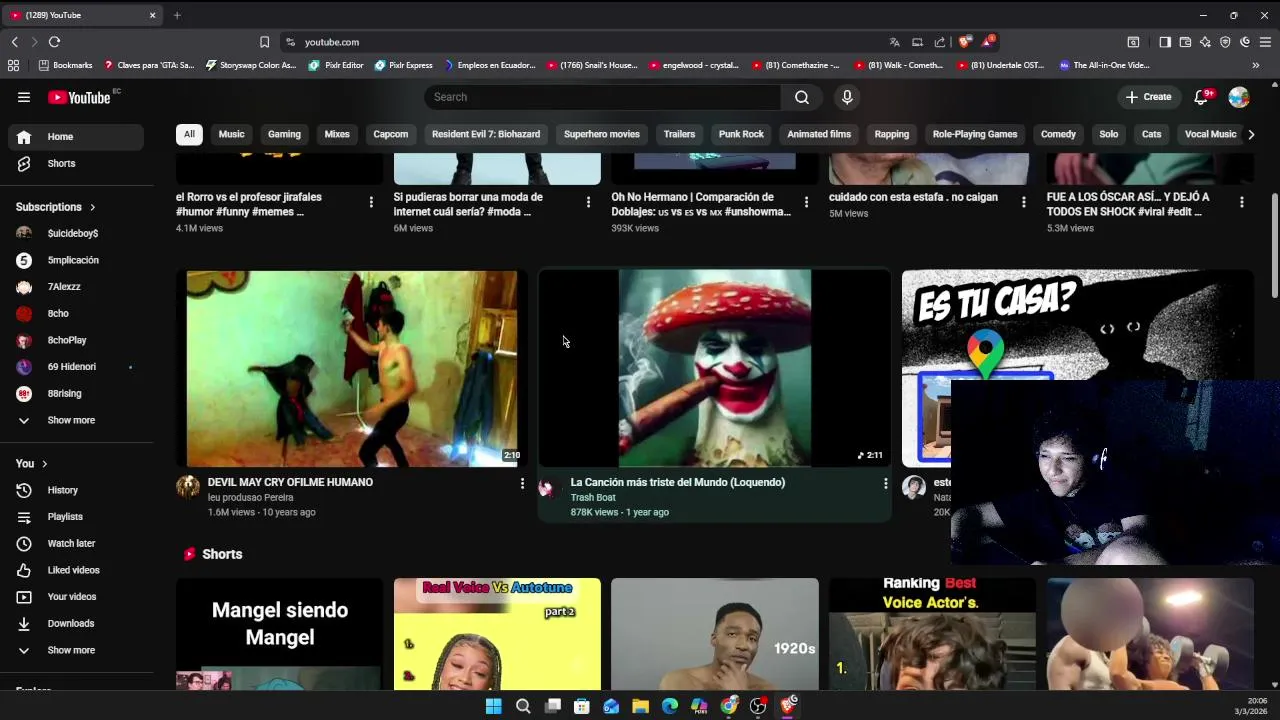The image size is (1280, 720).
Task: Play DEVIL MAY CRY OFILME HUMANO thumbnail
Action: coord(352,368)
